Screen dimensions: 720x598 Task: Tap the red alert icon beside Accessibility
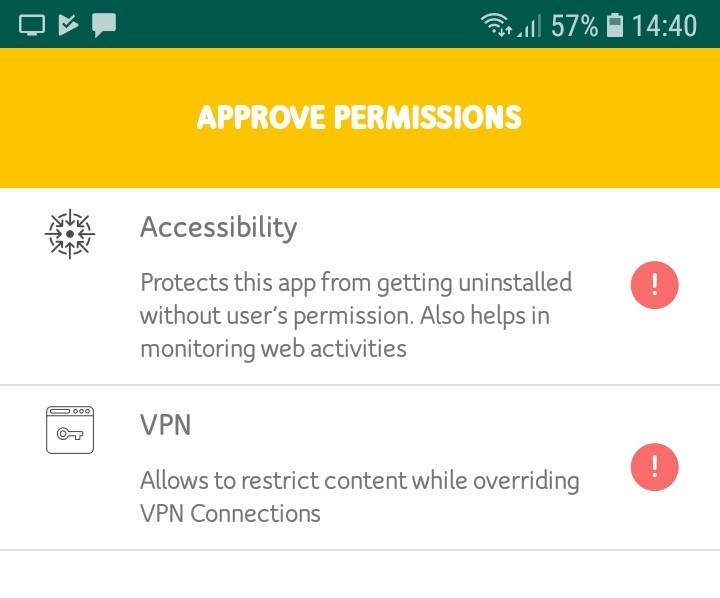(654, 285)
